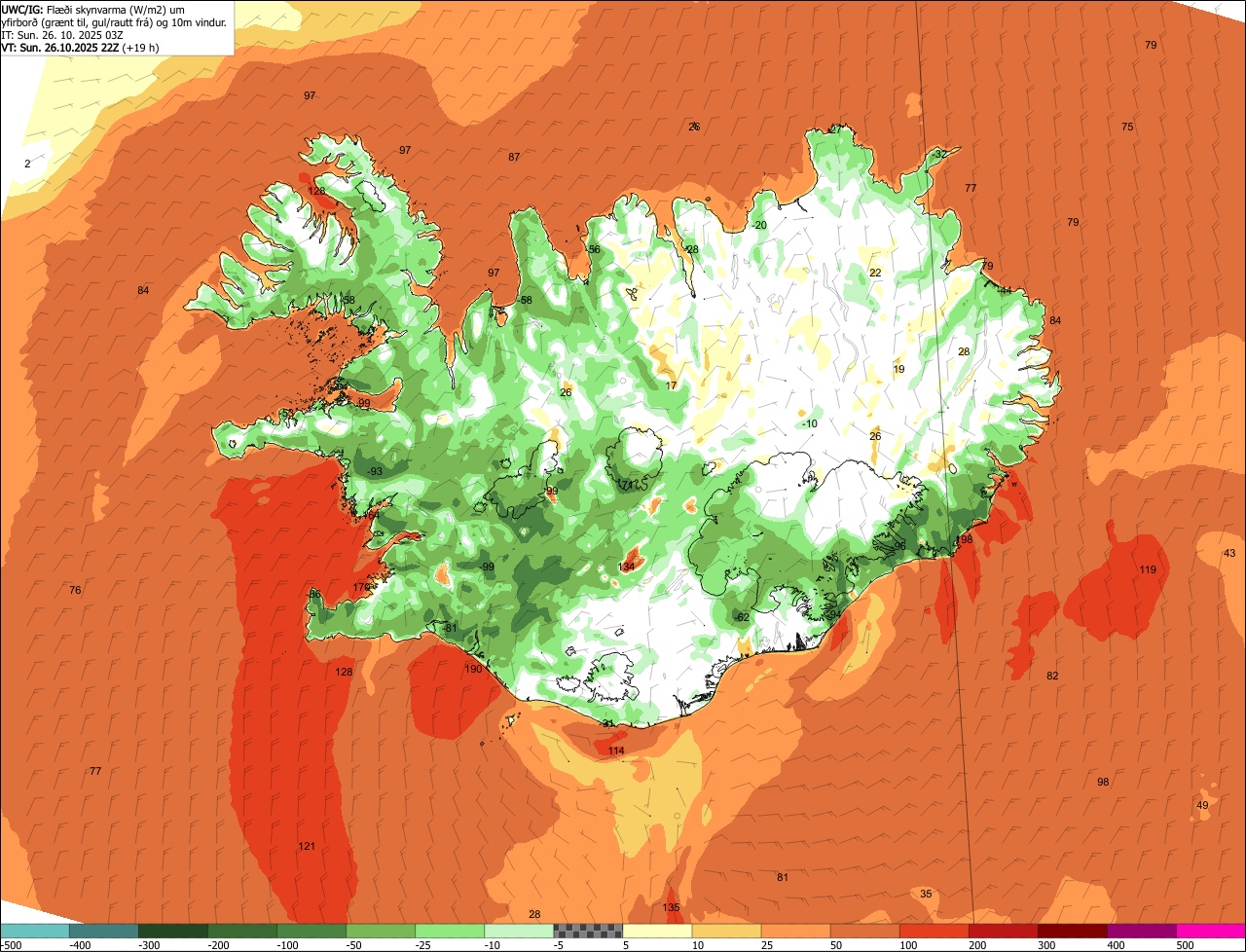
Task: Select the flux value '121' on the map
Action: [307, 846]
